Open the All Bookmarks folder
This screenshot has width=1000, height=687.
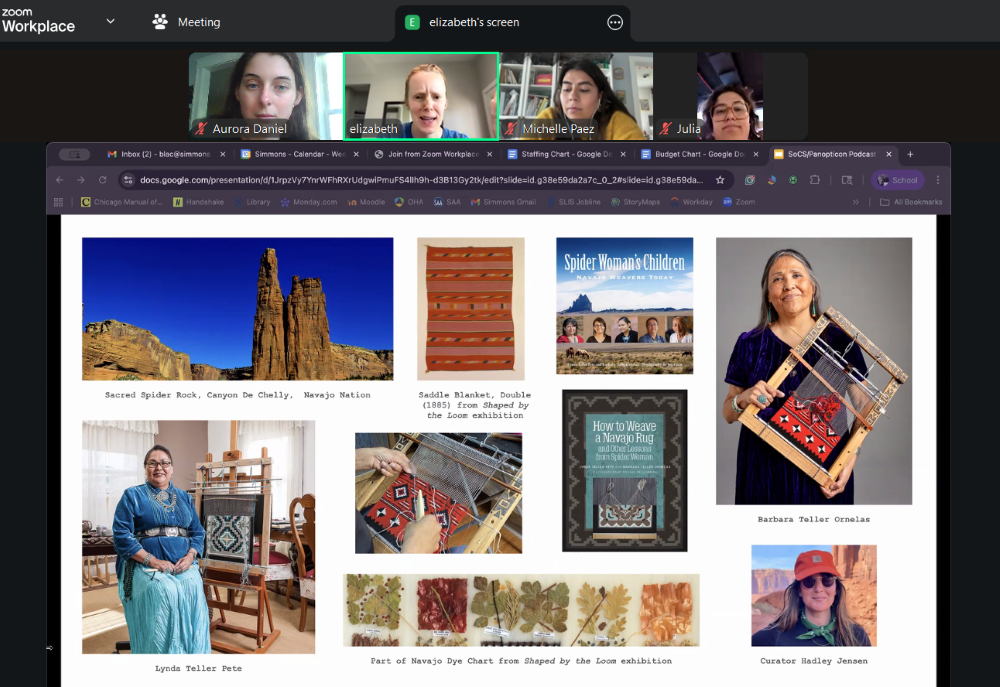(x=911, y=202)
